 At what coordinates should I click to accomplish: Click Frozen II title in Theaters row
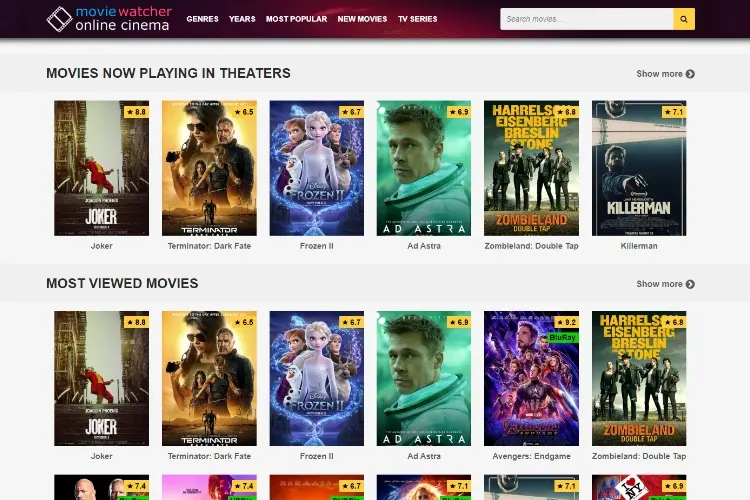coord(317,246)
